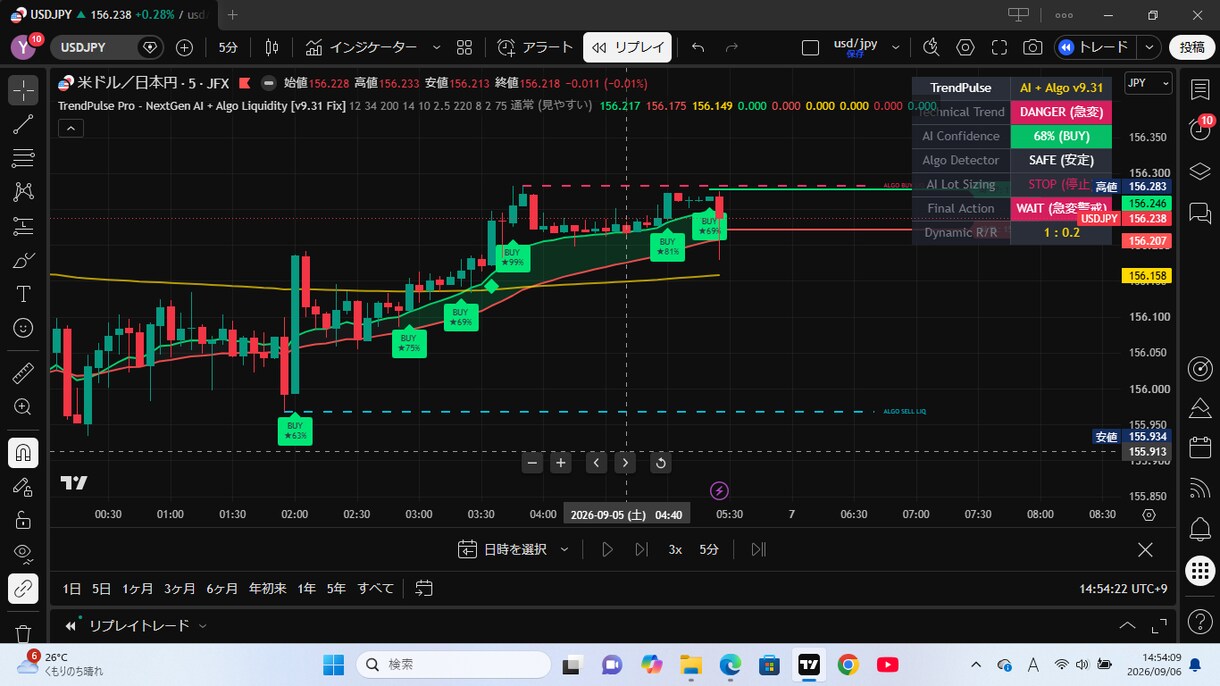Start replay with the play button
Image resolution: width=1220 pixels, height=686 pixels.
pyautogui.click(x=607, y=549)
